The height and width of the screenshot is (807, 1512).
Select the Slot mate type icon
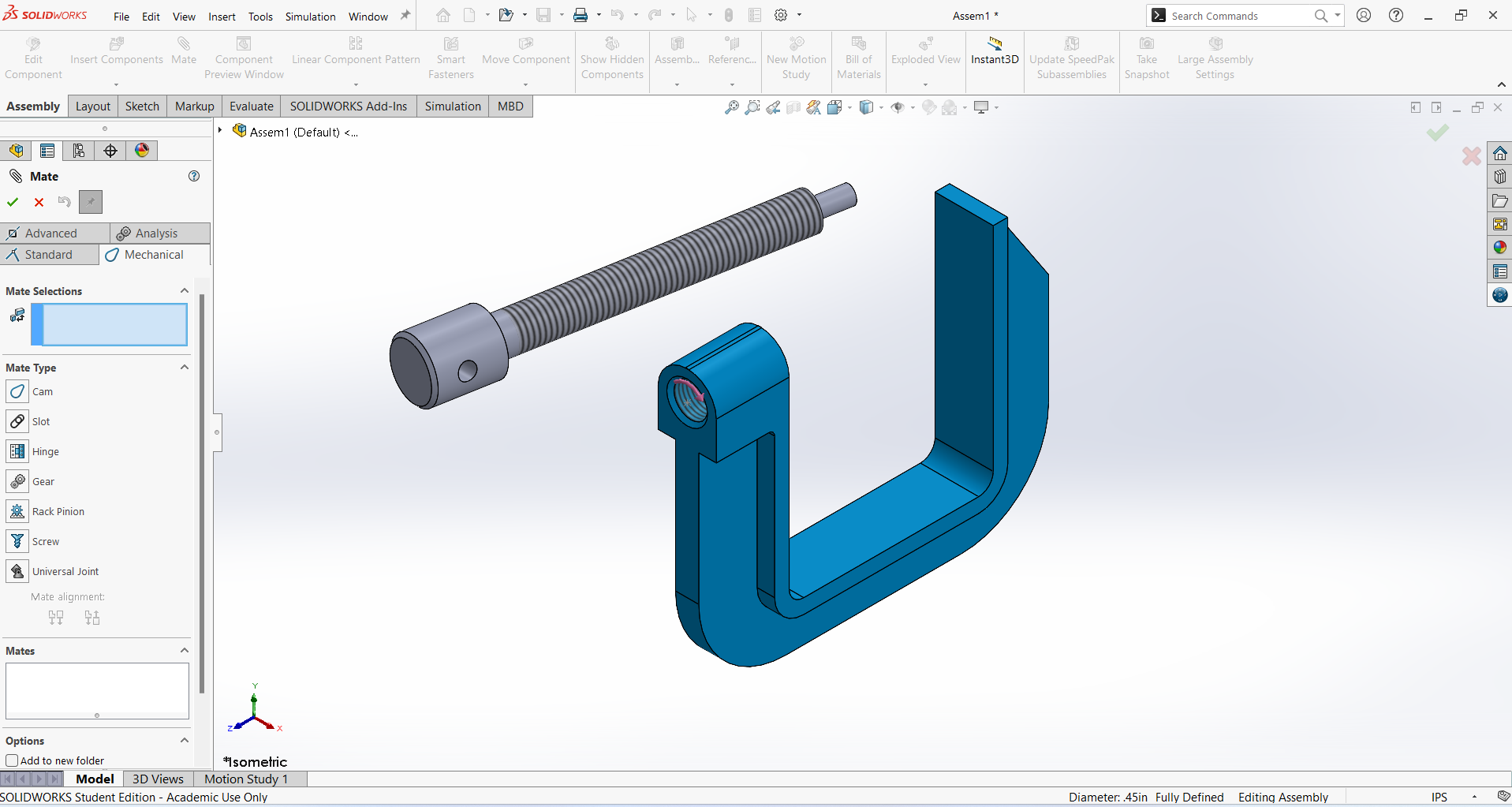pos(17,421)
